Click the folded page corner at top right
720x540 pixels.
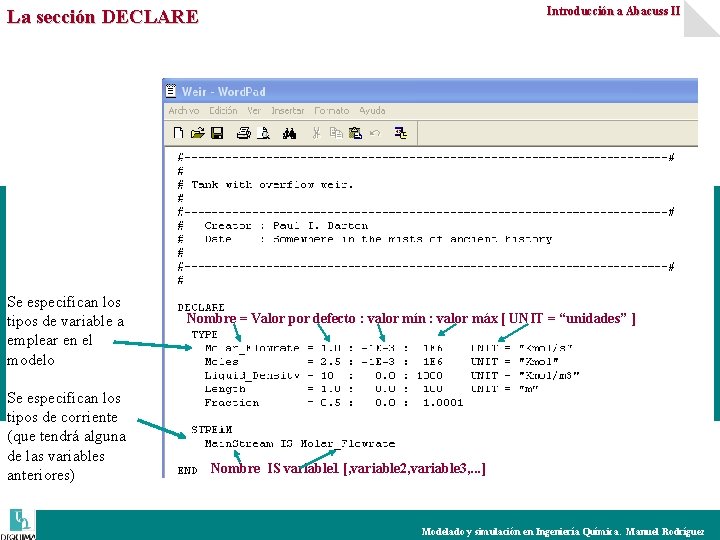(701, 18)
